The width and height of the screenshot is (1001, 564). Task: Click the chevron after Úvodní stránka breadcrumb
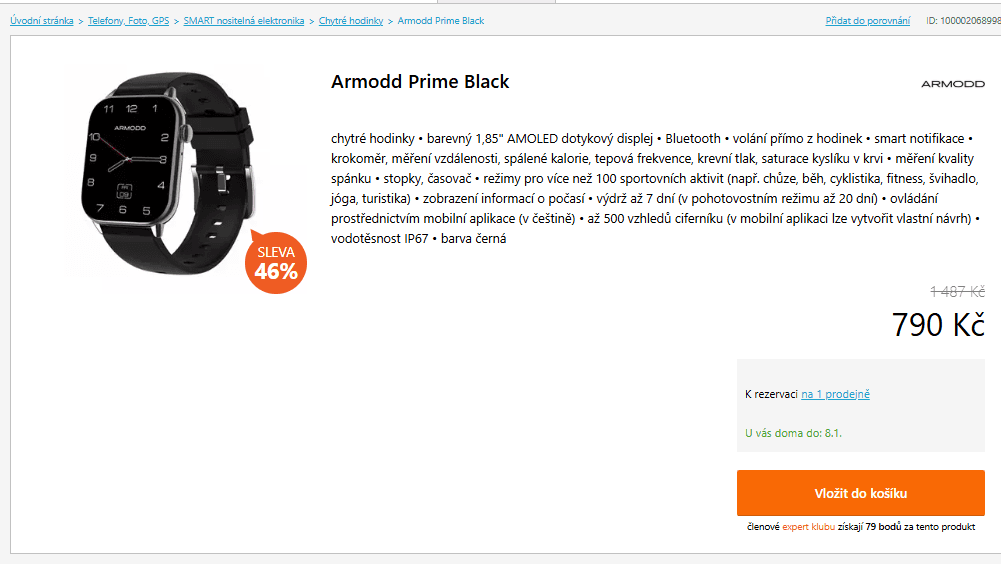pyautogui.click(x=81, y=21)
